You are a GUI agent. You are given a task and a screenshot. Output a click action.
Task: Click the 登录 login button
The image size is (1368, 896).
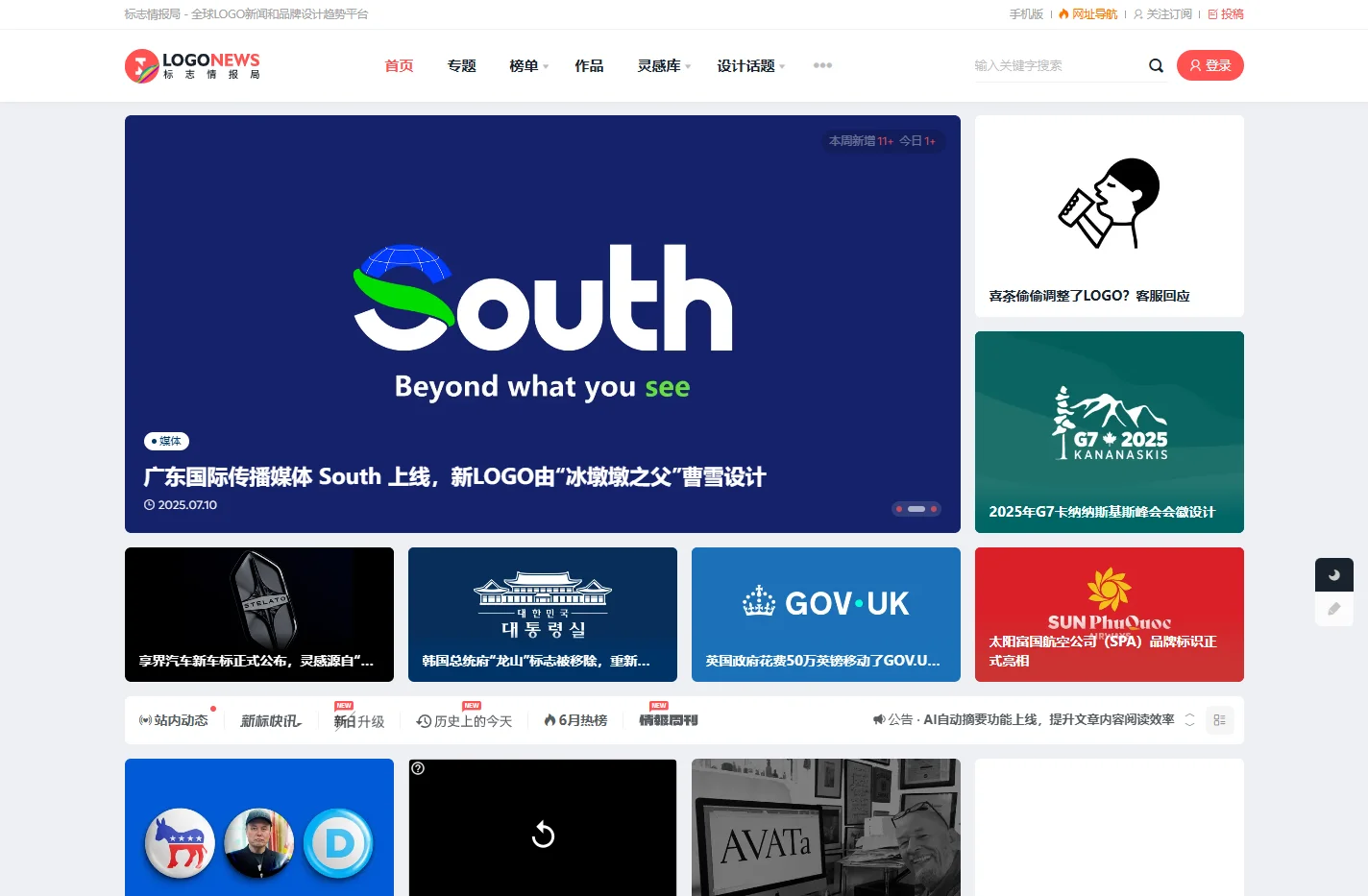(1210, 65)
